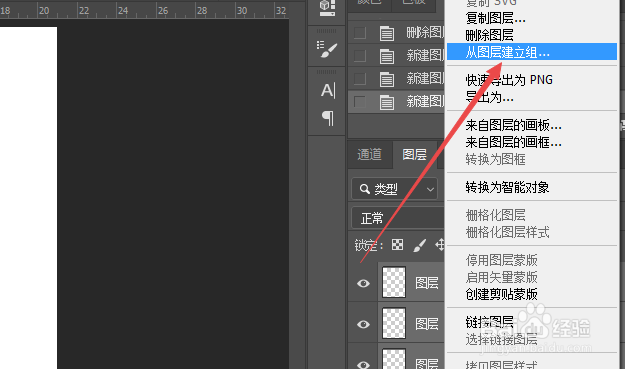Click 启用矢量蒙版 menu item
The width and height of the screenshot is (625, 369).
[x=501, y=277]
